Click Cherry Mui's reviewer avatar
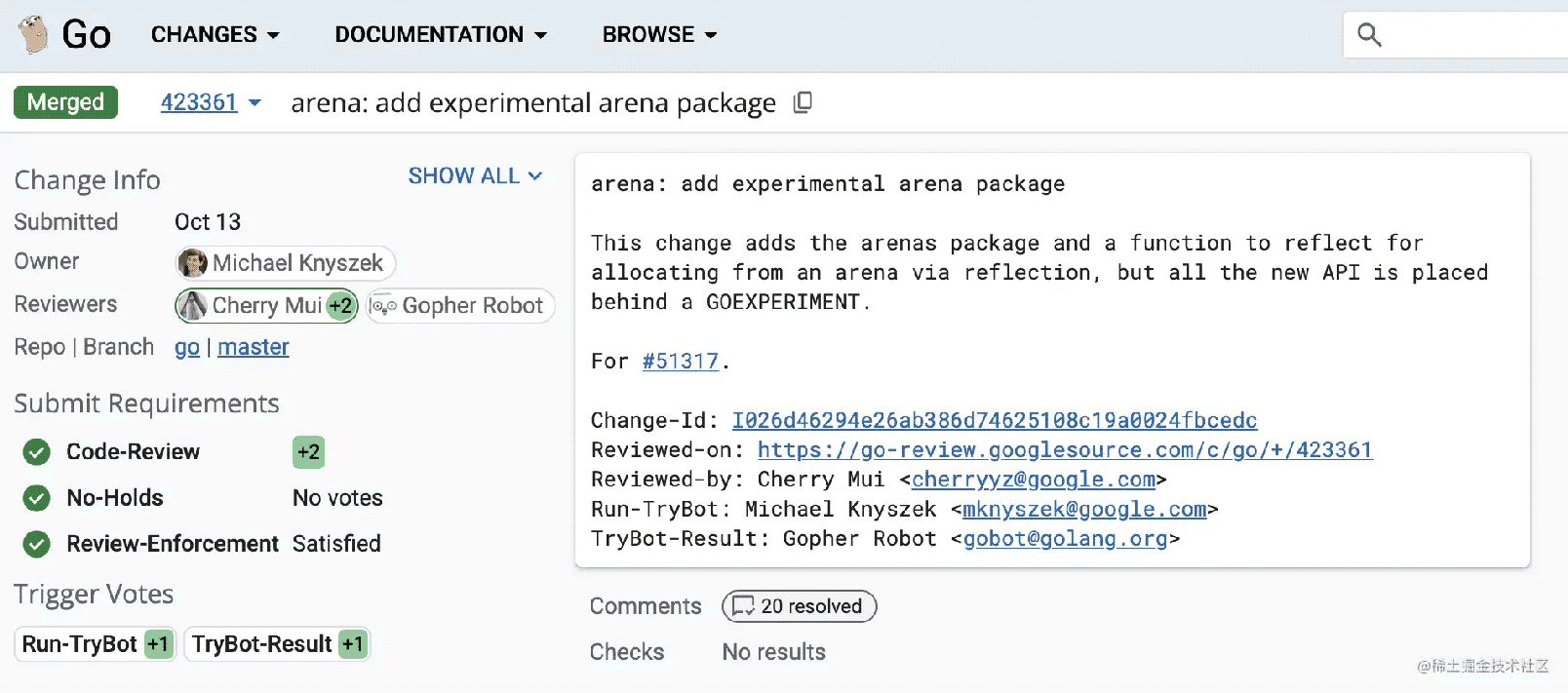Image resolution: width=1568 pixels, height=693 pixels. click(x=193, y=306)
